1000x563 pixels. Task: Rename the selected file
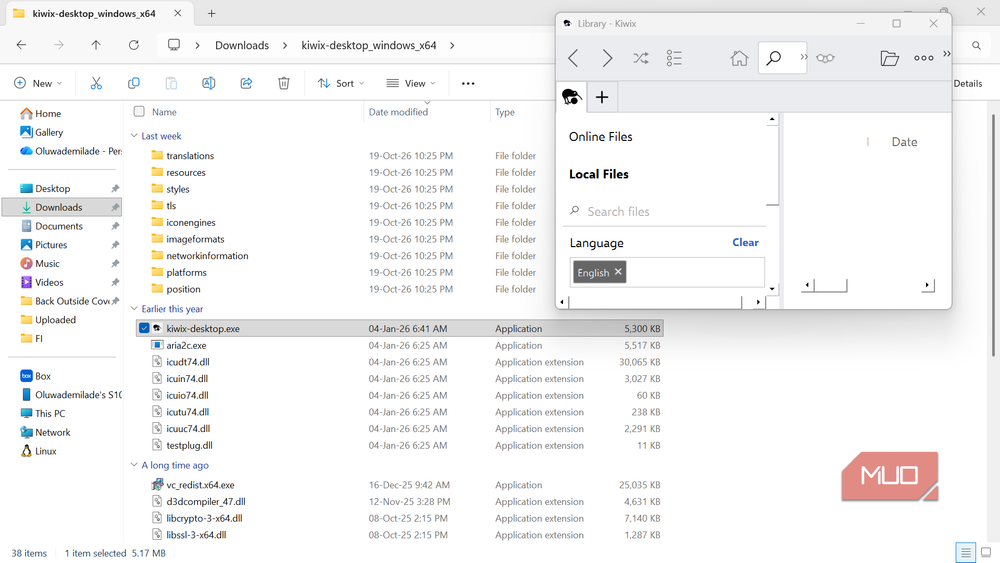pos(209,83)
